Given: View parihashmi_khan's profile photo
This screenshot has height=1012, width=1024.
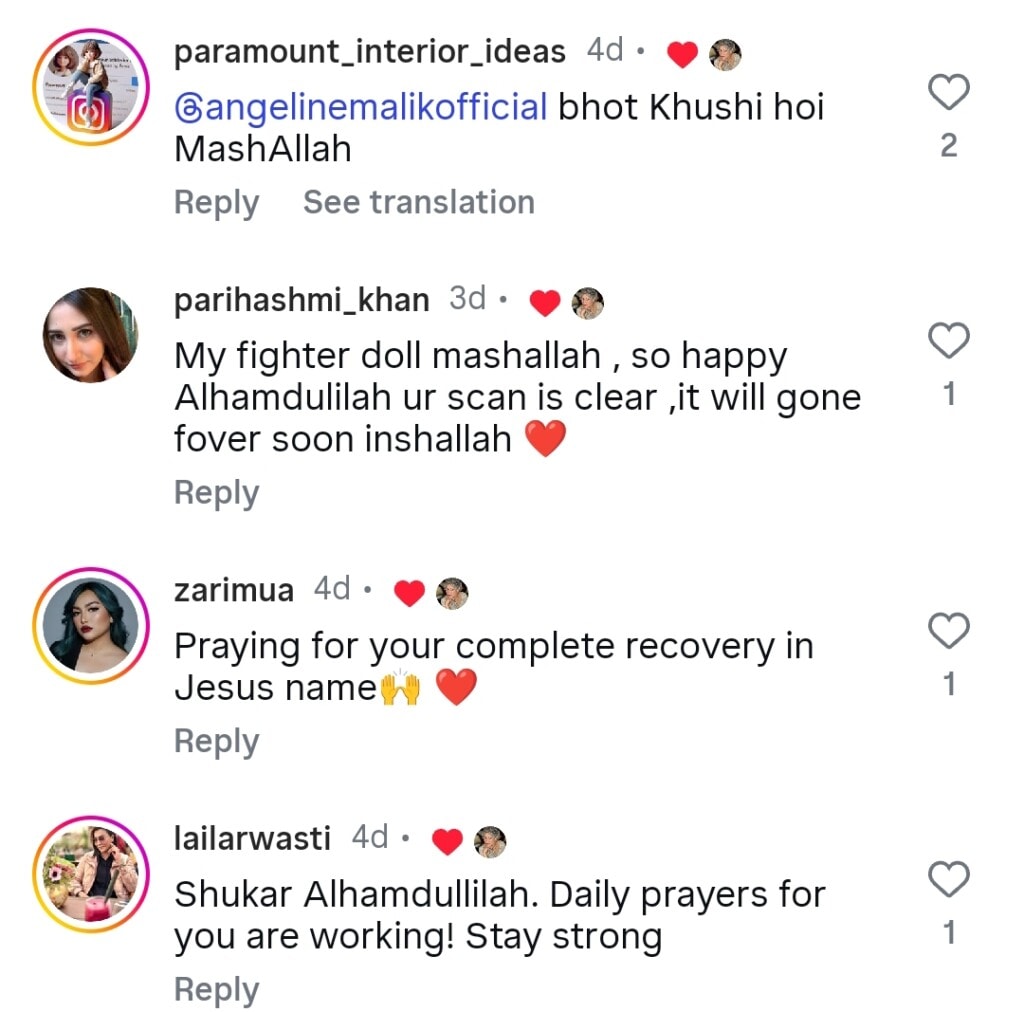Looking at the screenshot, I should [91, 333].
